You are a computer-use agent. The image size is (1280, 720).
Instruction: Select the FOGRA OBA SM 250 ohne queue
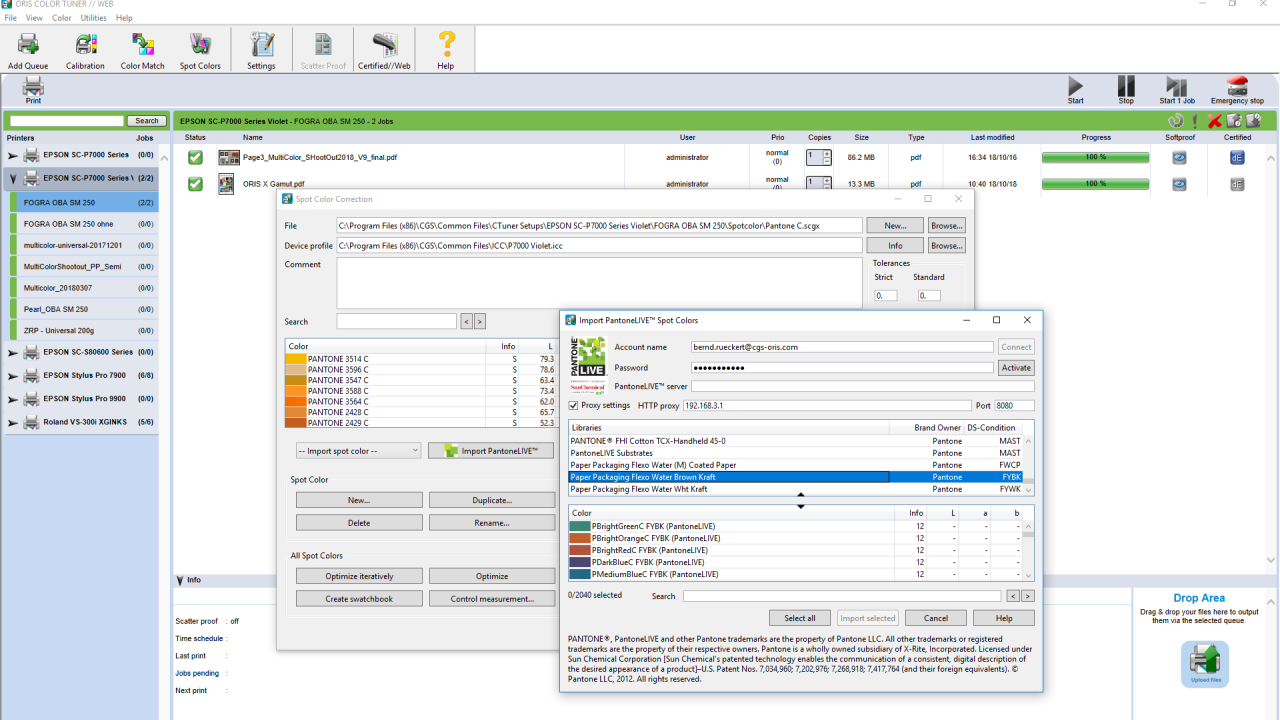click(x=84, y=224)
